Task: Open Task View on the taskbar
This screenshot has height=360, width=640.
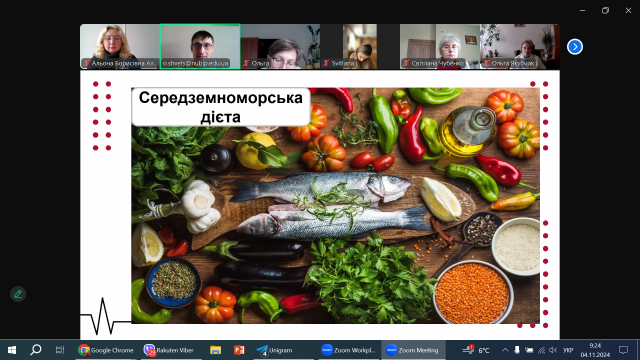Action: [60, 350]
